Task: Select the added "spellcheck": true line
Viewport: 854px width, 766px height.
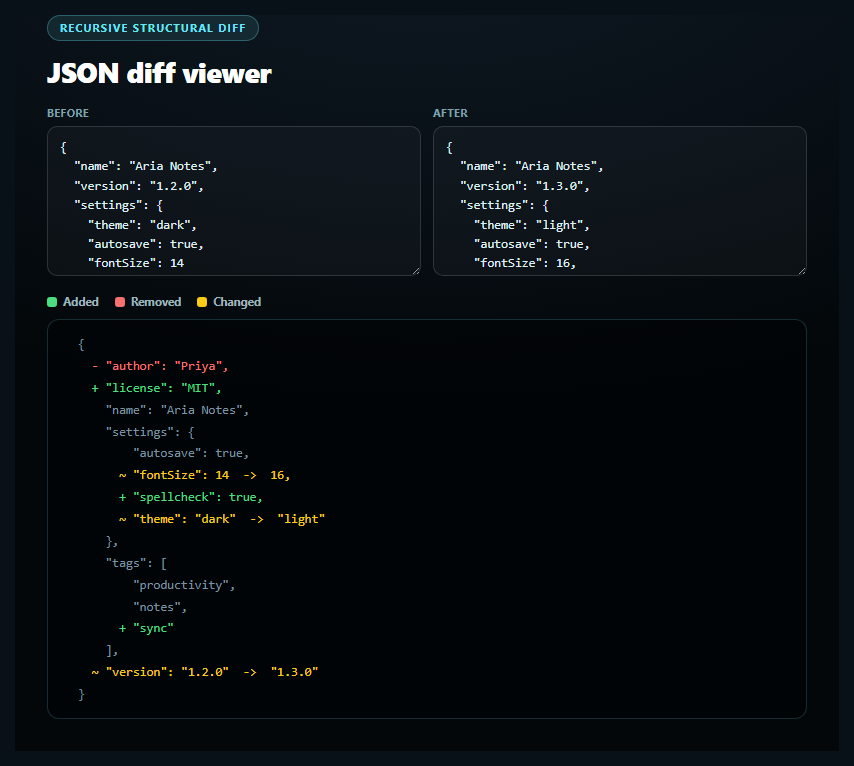Action: (191, 497)
